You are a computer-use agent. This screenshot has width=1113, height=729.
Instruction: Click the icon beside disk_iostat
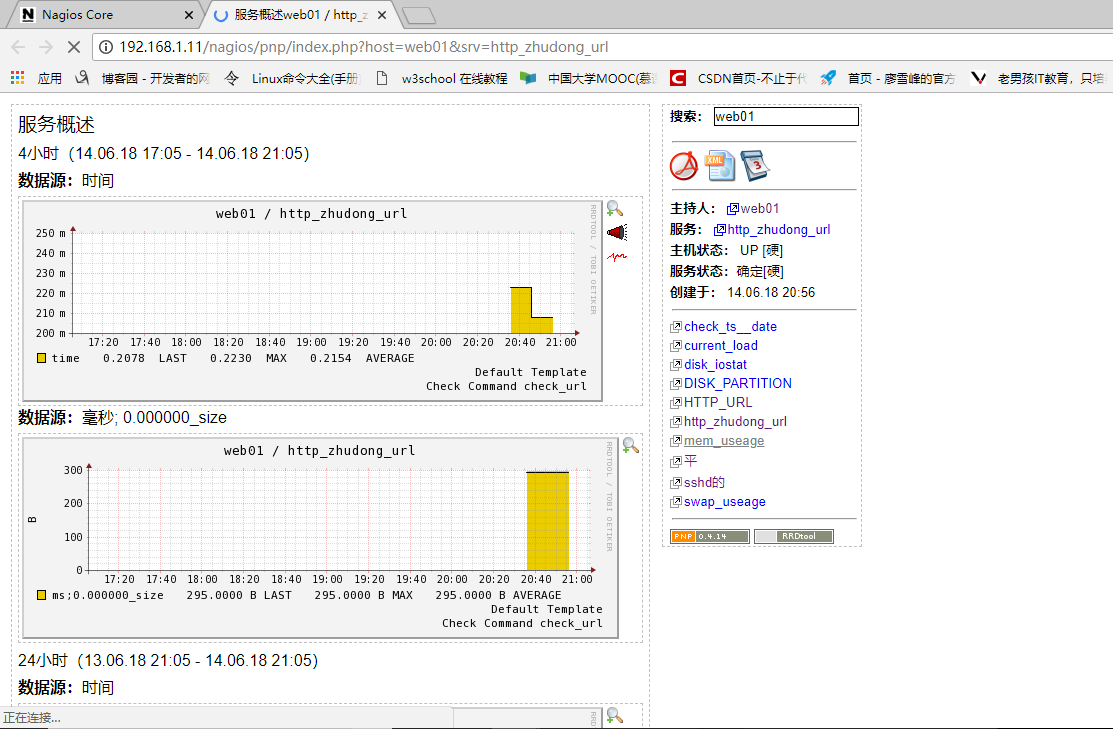(676, 365)
